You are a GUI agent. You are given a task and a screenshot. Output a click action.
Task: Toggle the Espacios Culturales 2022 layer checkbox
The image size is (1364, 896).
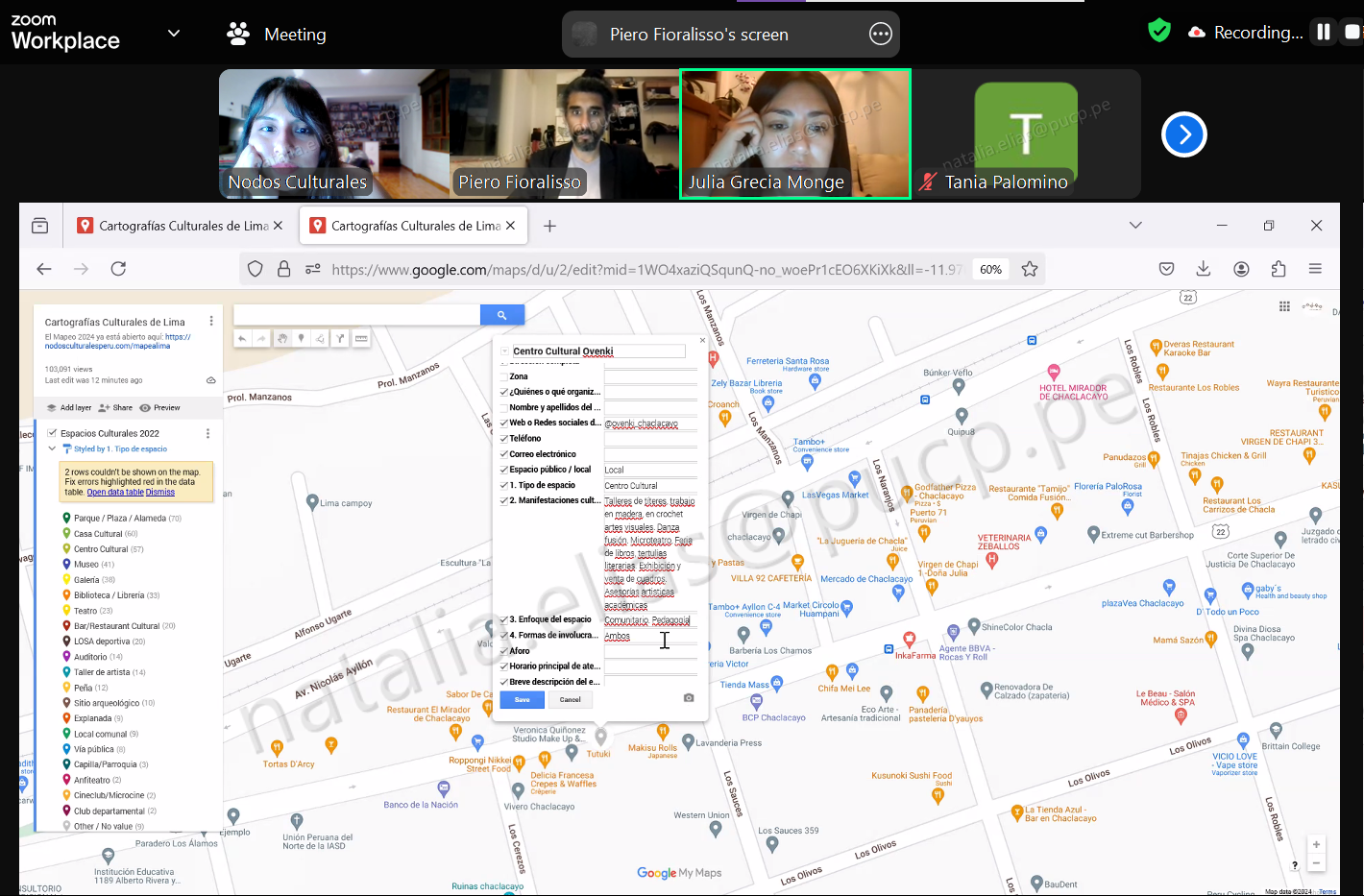(x=52, y=433)
